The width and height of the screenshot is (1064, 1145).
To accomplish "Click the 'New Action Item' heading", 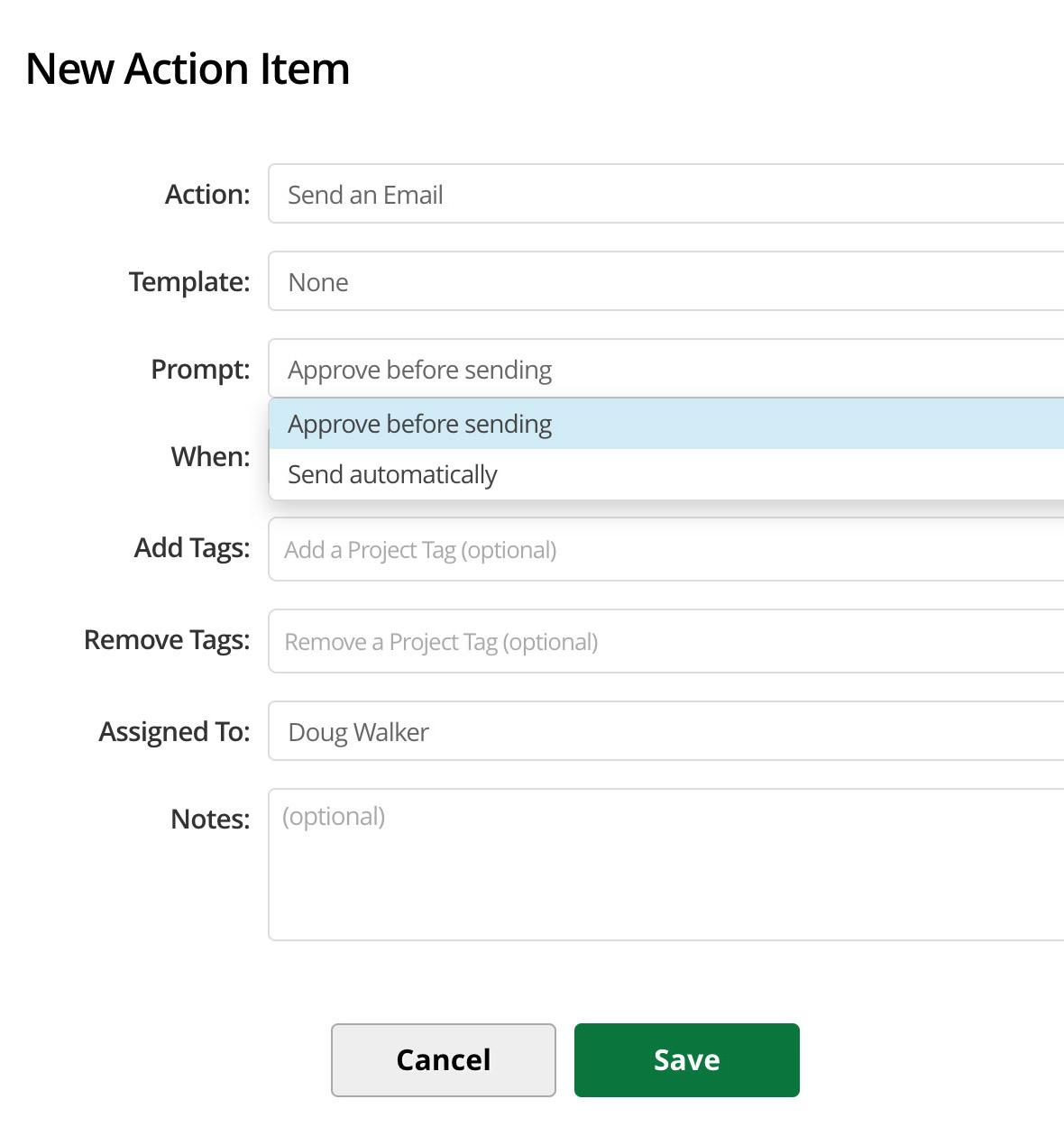I will [188, 69].
